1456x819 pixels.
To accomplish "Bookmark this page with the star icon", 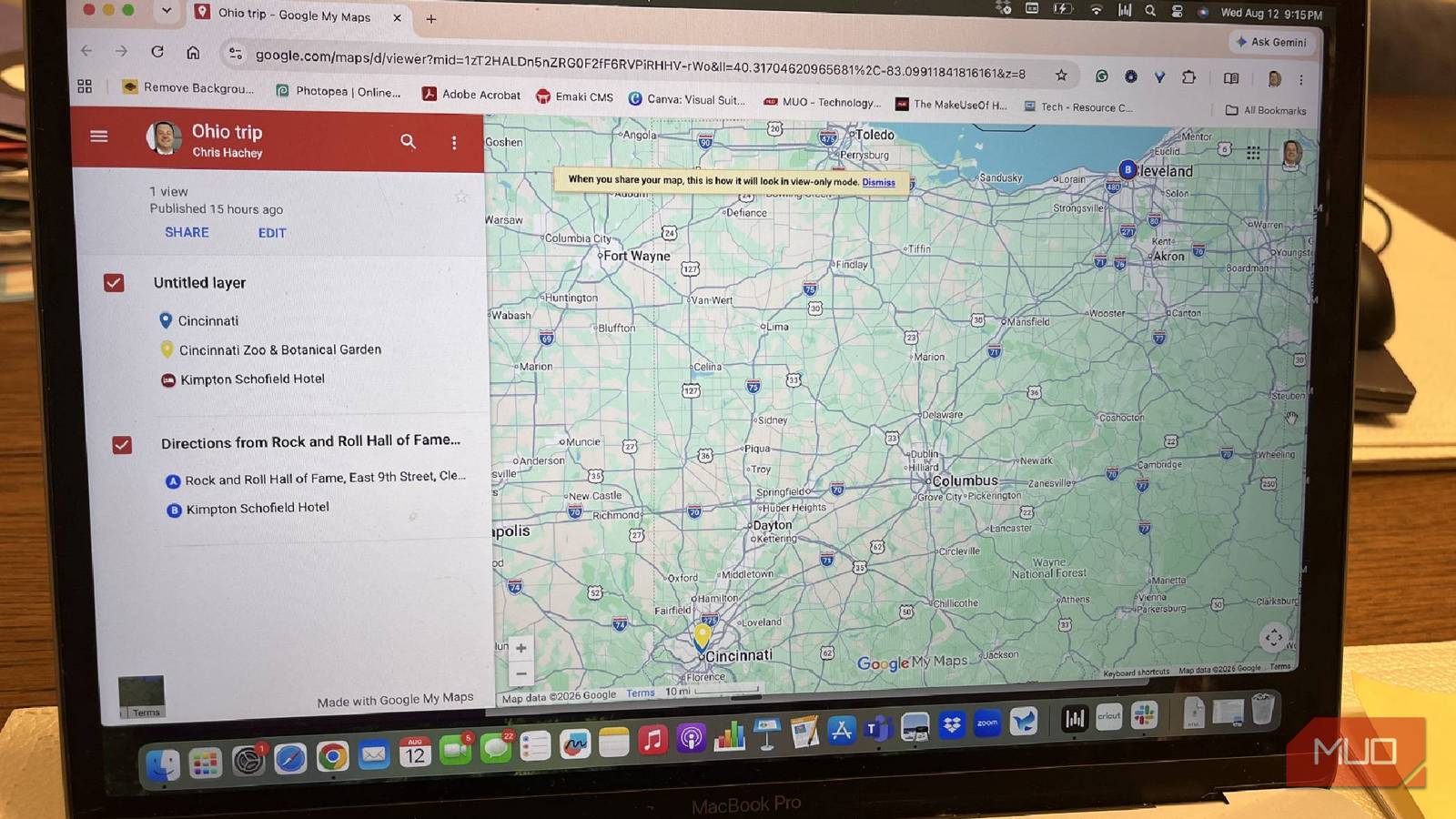I will 1061,75.
